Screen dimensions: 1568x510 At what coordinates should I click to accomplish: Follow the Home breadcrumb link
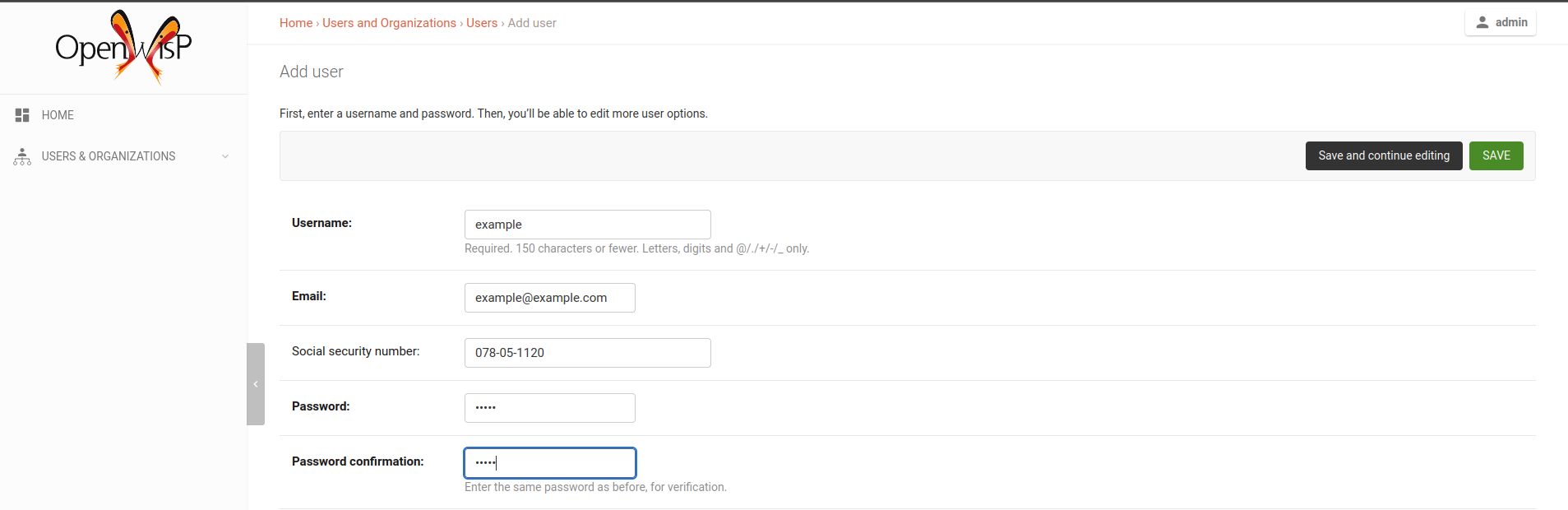tap(296, 23)
